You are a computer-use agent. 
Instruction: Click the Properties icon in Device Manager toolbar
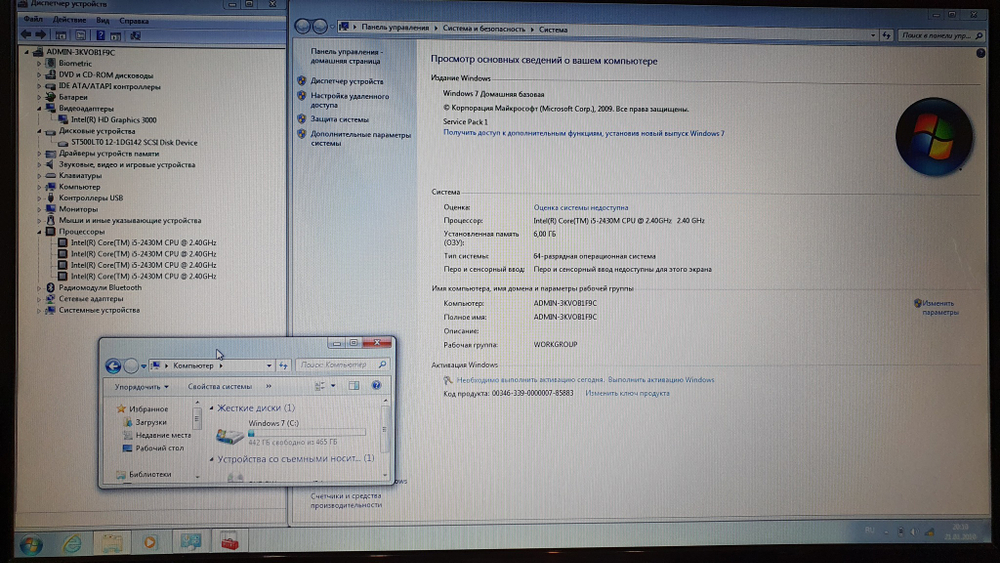pos(80,35)
